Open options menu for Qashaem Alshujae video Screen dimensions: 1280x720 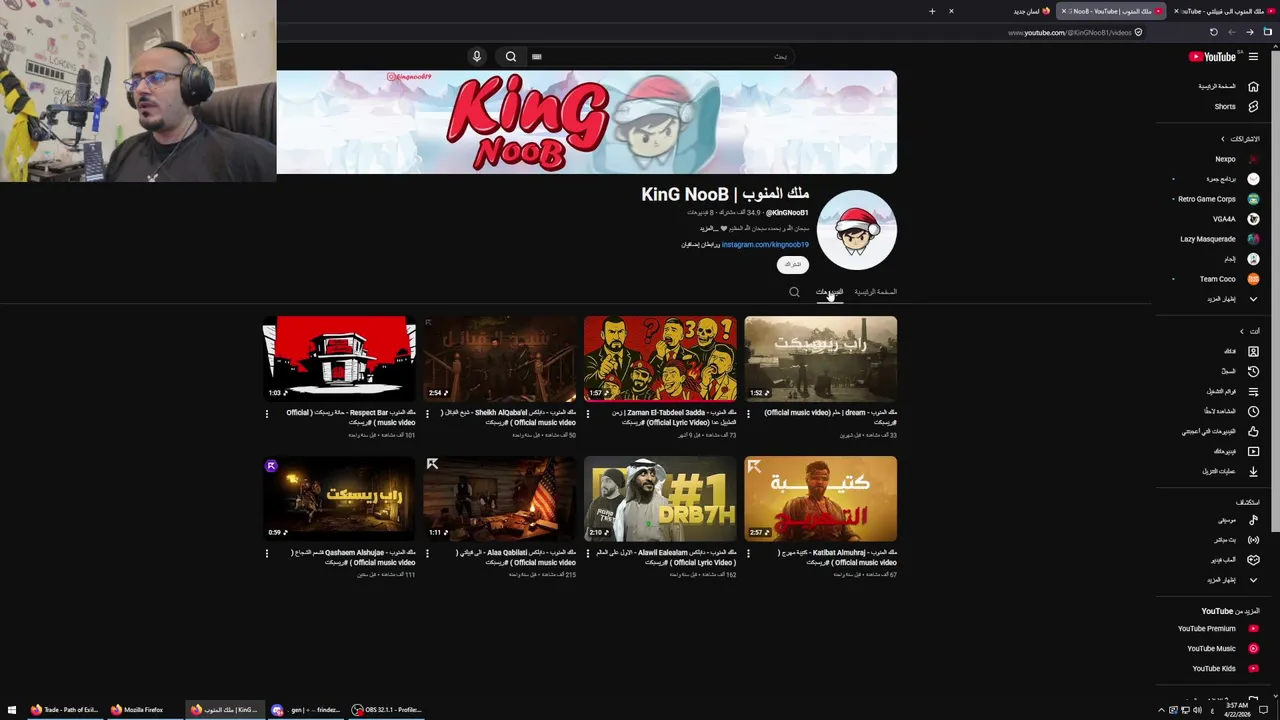267,553
